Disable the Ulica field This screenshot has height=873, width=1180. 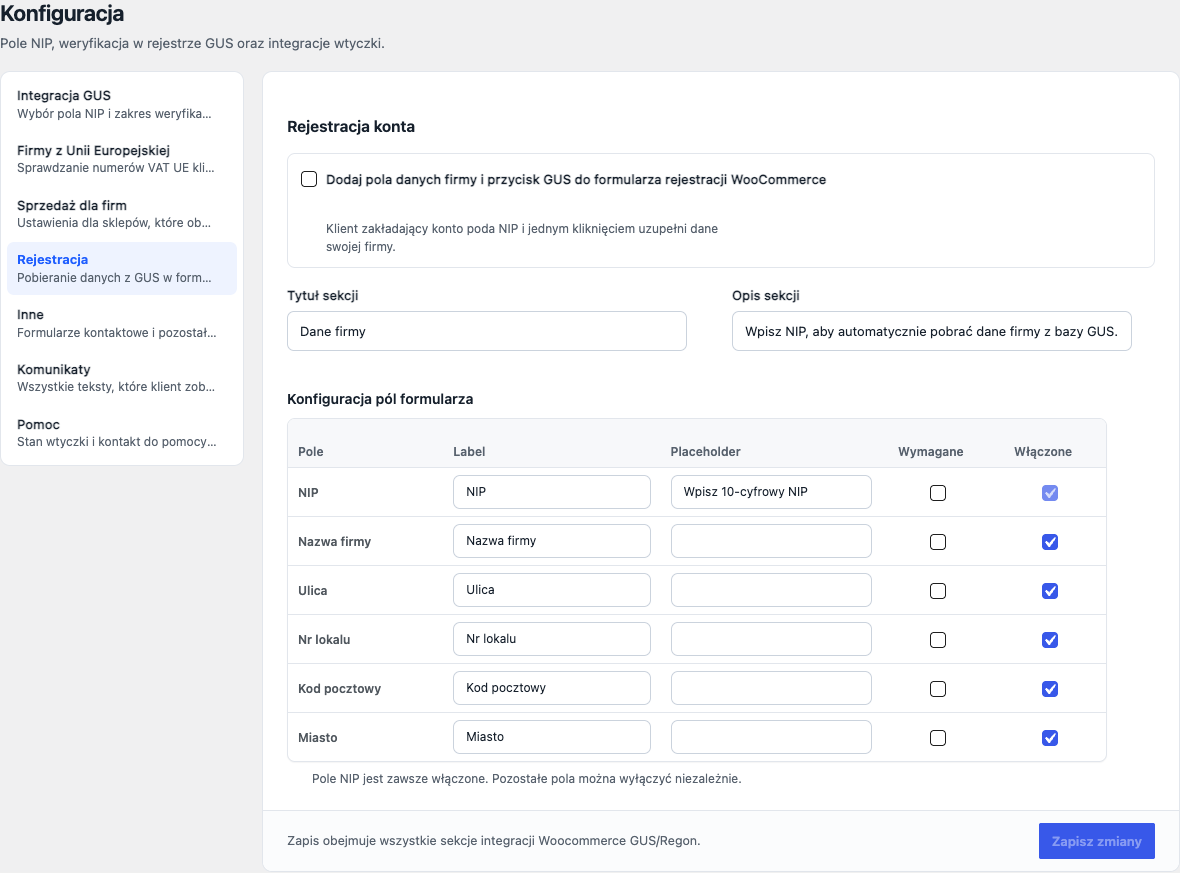pos(1050,591)
